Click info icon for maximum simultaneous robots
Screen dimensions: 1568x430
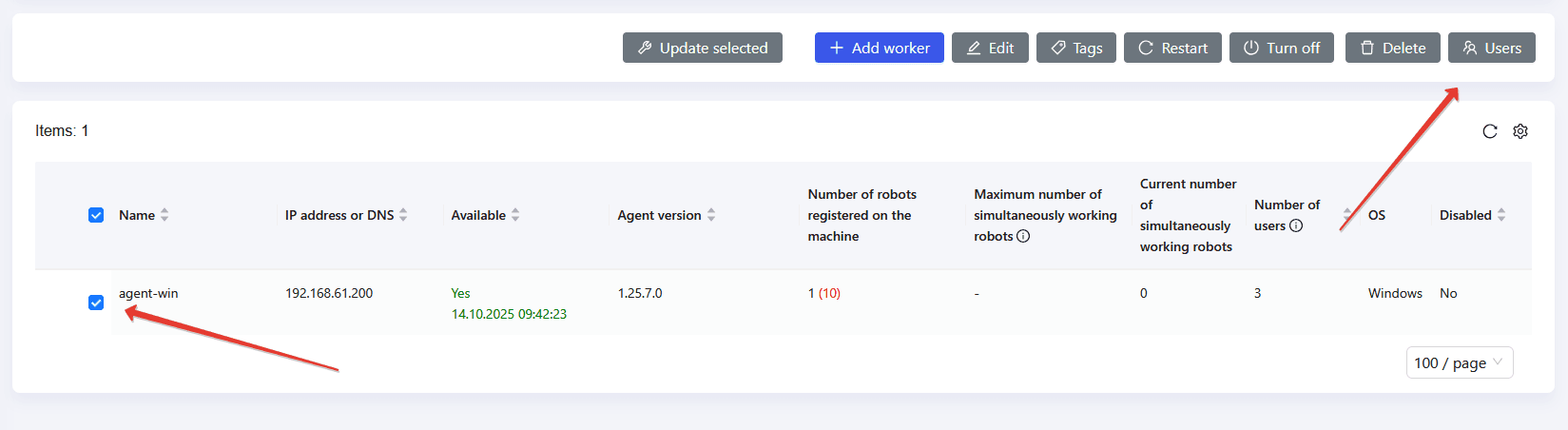point(1023,236)
